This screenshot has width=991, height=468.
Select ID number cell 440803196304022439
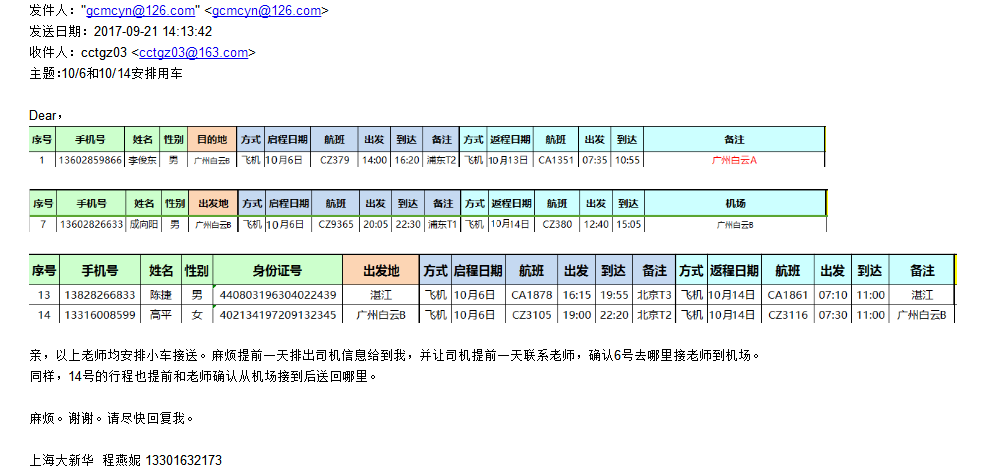point(277,295)
